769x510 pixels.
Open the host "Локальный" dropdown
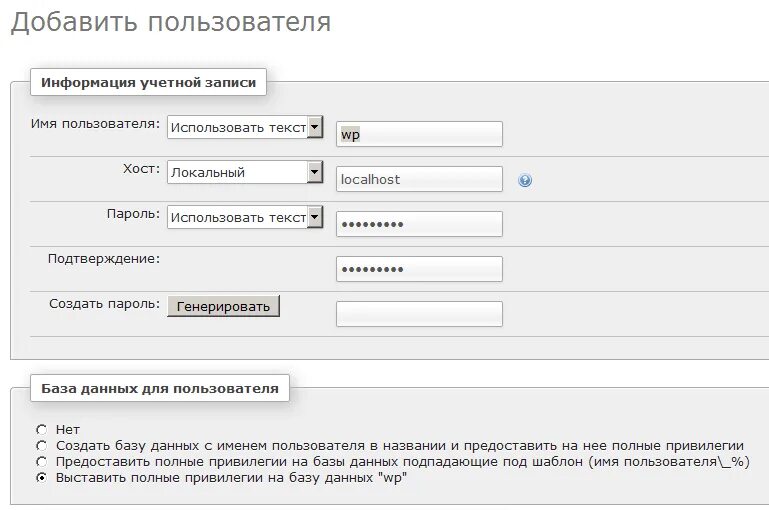[x=245, y=172]
